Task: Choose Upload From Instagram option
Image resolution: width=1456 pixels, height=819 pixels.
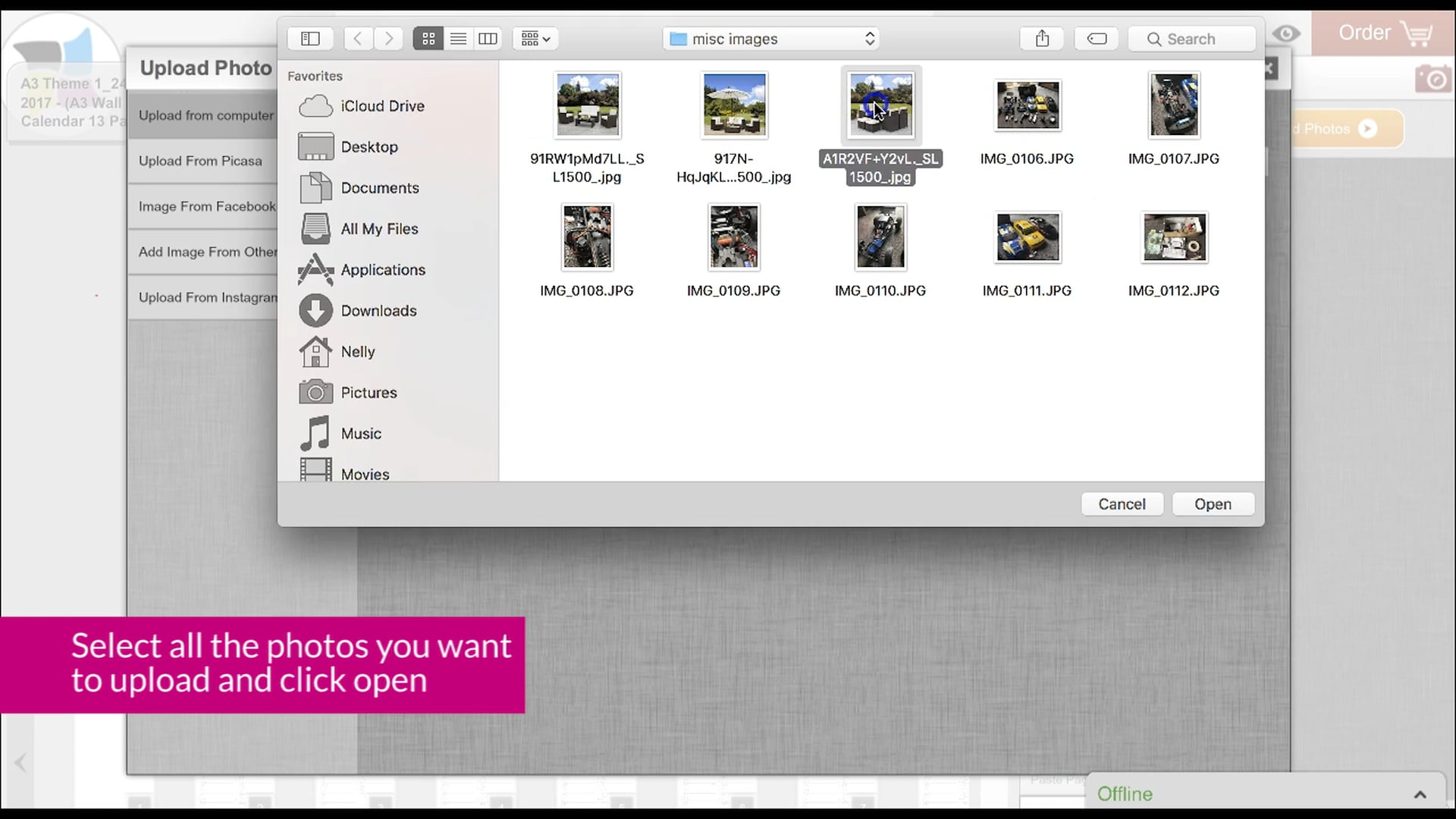Action: pyautogui.click(x=203, y=297)
